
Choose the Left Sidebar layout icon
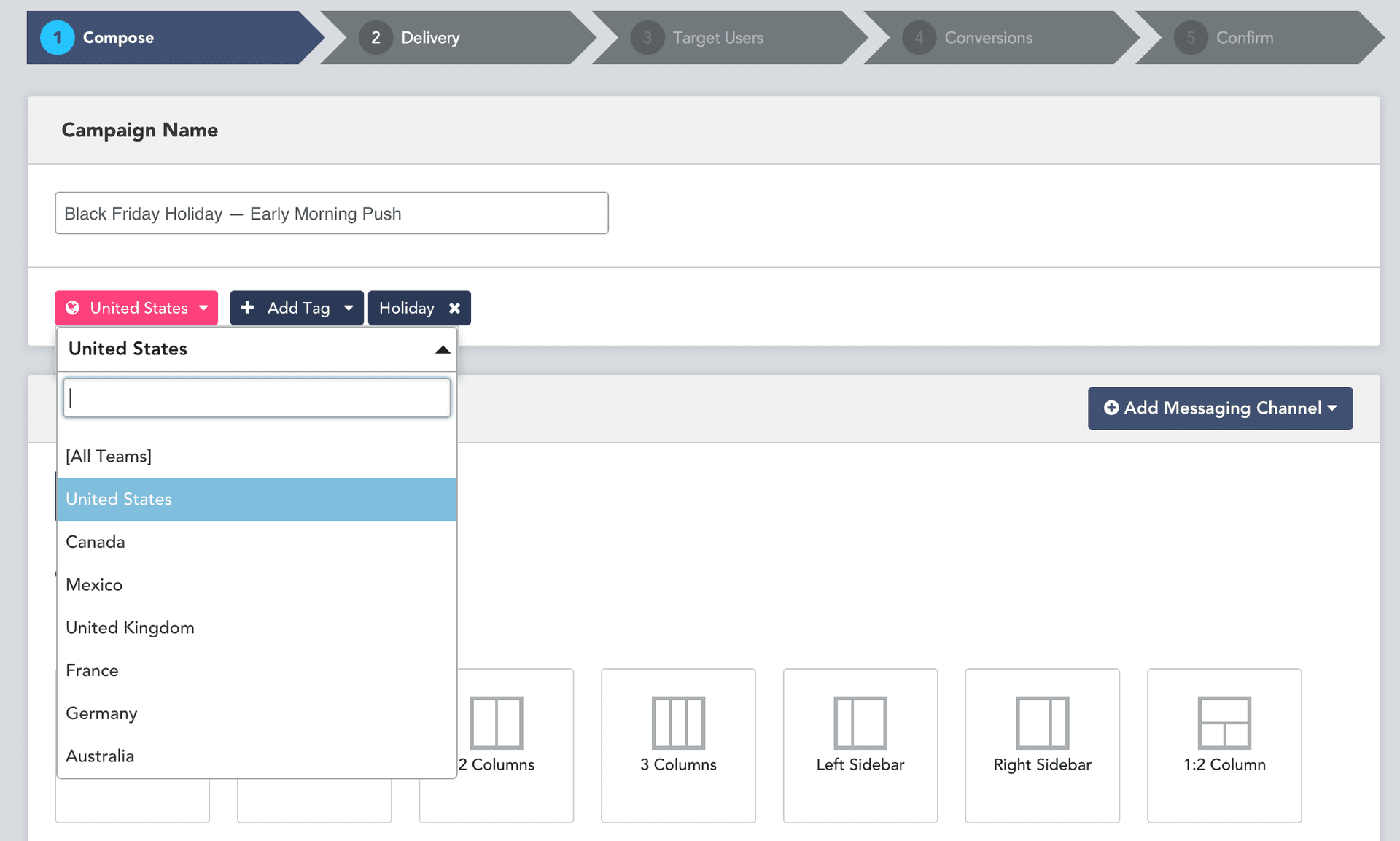tap(860, 723)
